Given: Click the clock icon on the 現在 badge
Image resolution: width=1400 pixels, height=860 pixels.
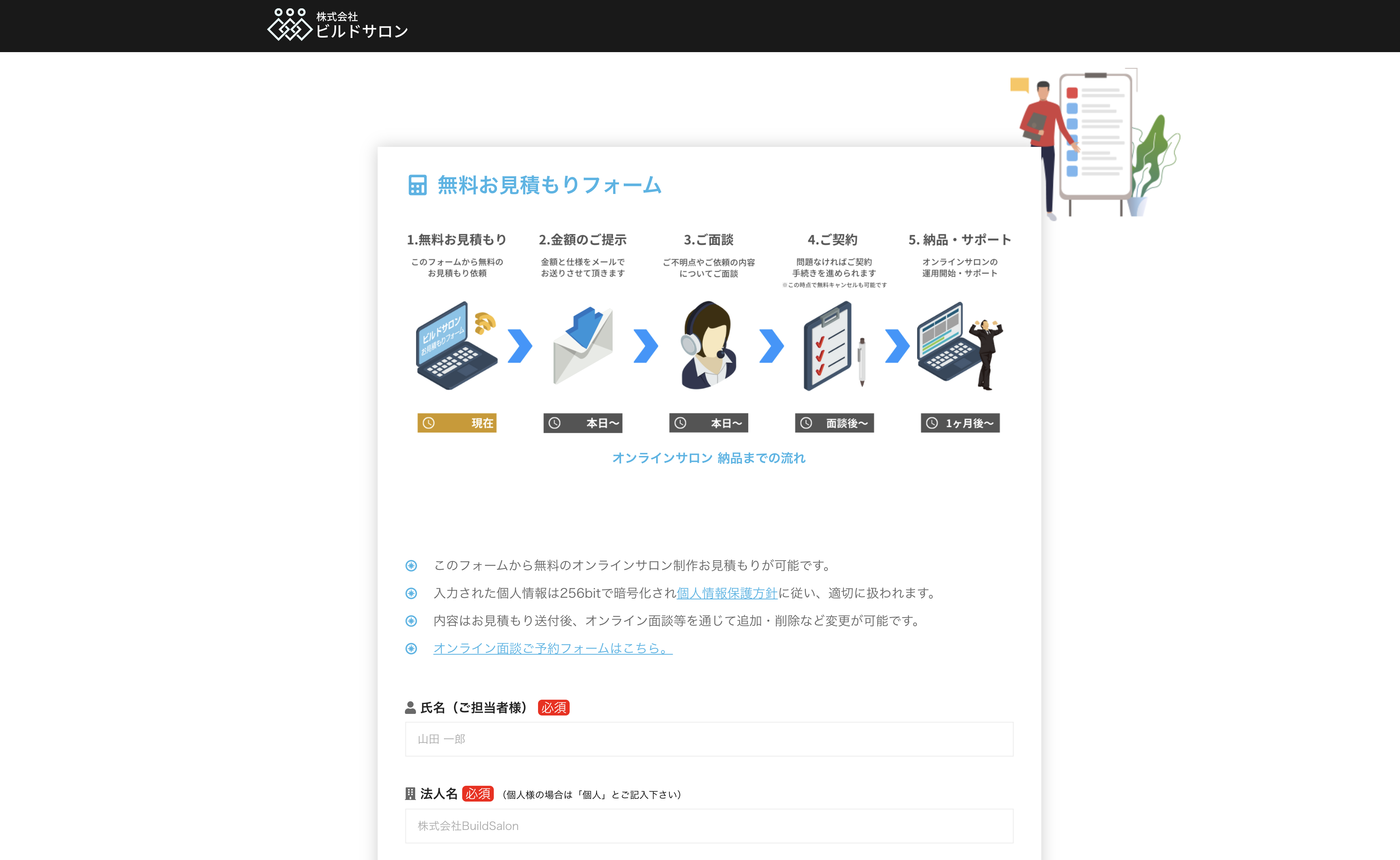Looking at the screenshot, I should (x=429, y=423).
